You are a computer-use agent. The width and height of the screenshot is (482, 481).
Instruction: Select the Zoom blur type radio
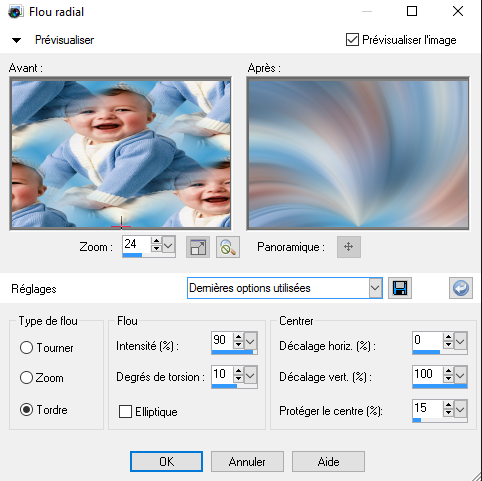pyautogui.click(x=26, y=378)
